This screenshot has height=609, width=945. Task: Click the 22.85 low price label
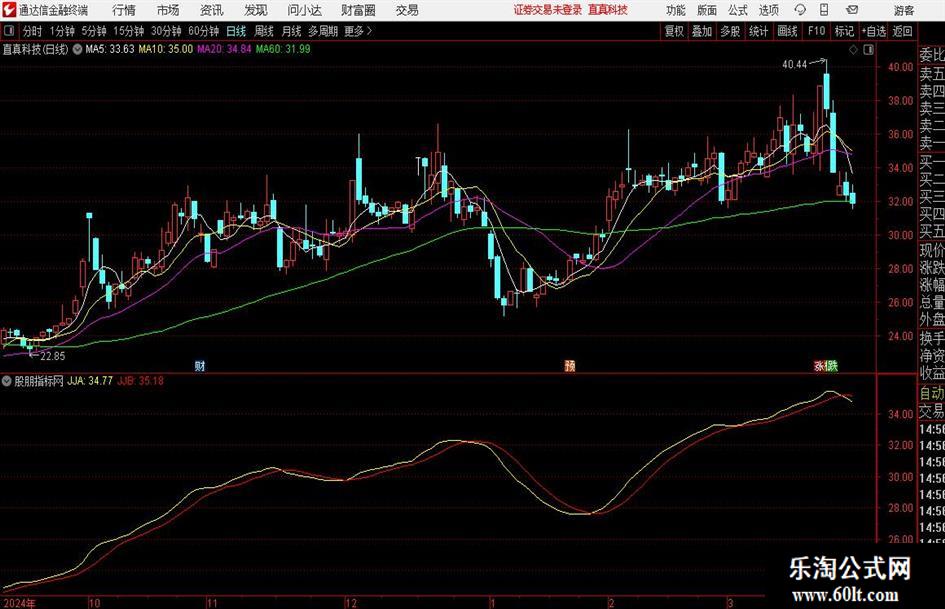tap(52, 356)
